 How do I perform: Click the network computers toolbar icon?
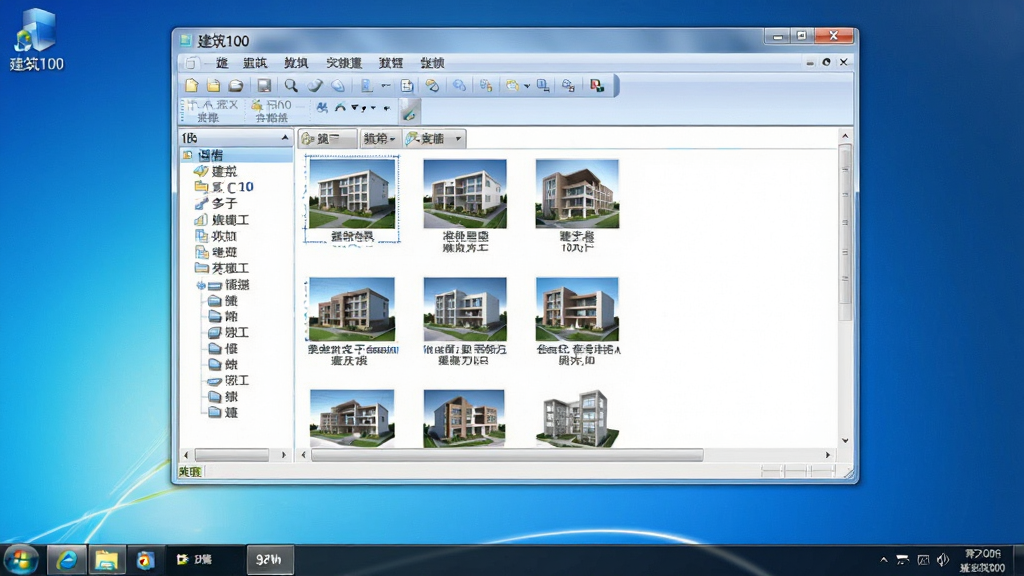coord(568,86)
